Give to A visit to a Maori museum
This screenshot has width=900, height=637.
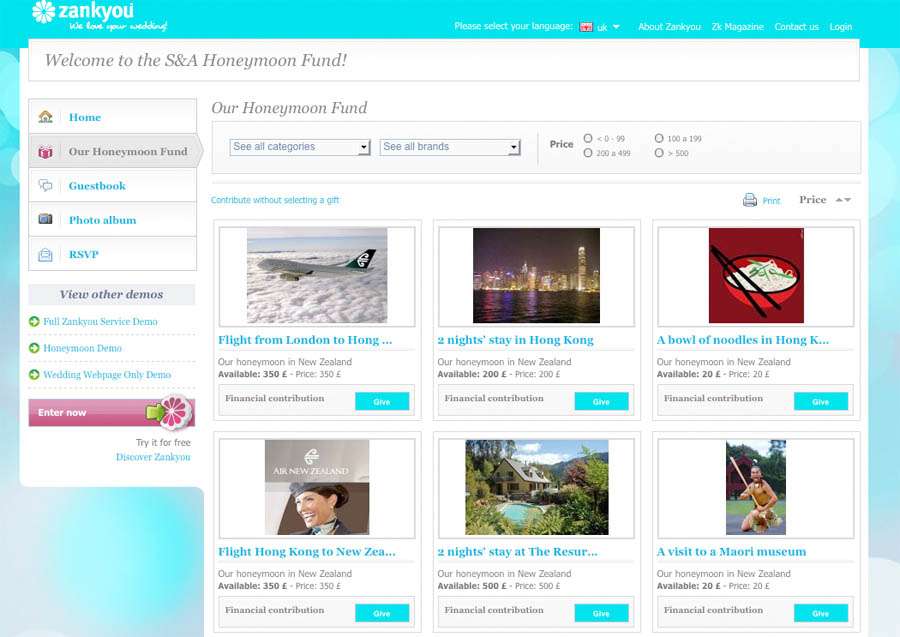(x=821, y=613)
